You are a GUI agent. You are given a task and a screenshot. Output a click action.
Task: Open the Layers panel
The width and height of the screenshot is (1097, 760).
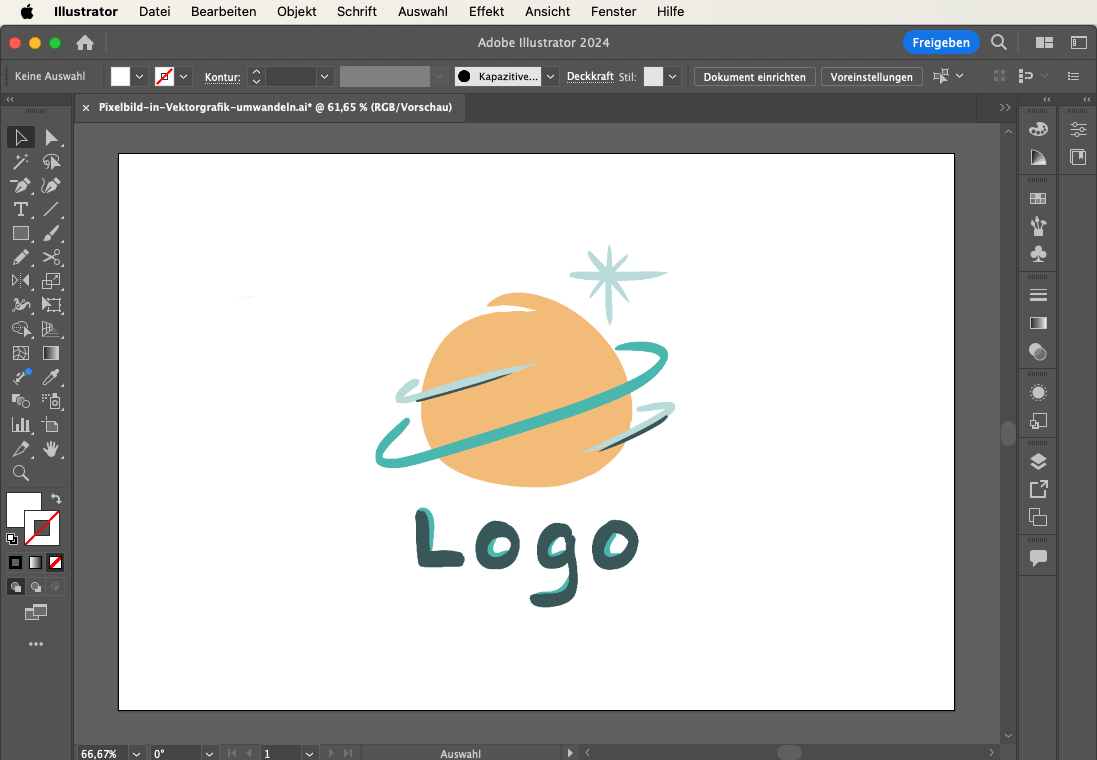tap(1038, 461)
